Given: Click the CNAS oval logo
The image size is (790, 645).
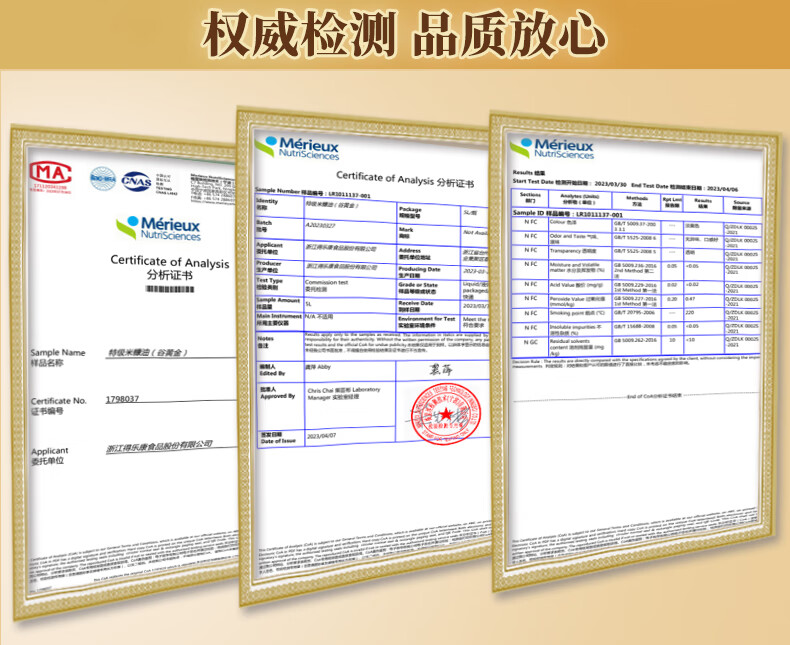Looking at the screenshot, I should (136, 180).
